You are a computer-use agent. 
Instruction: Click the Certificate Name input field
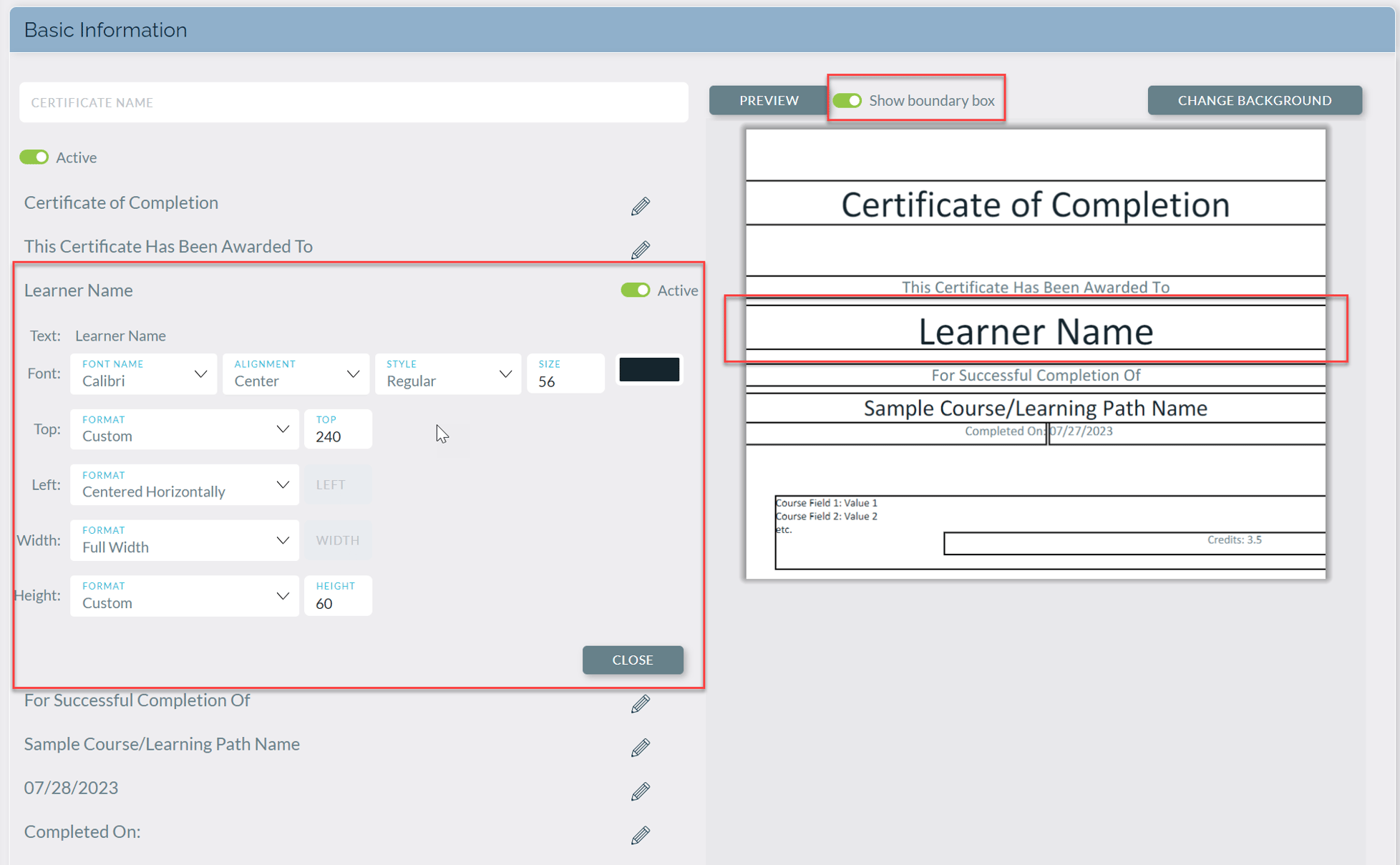[354, 102]
